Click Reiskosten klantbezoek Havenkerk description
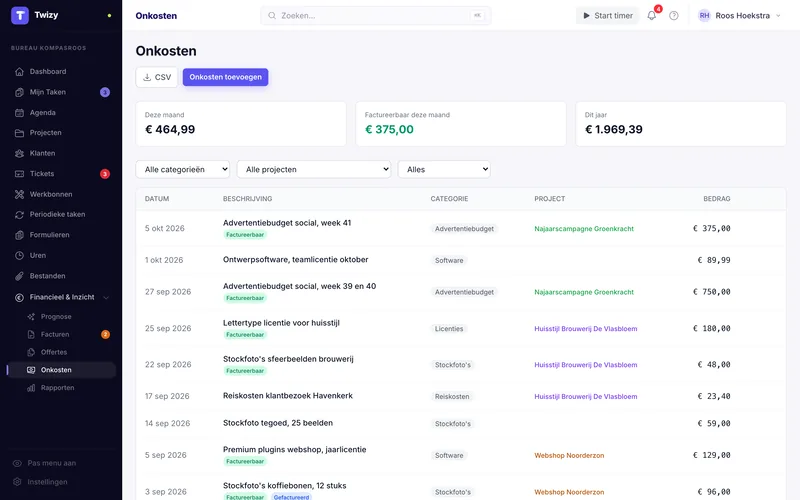Screen dimensions: 800x500 (288, 395)
